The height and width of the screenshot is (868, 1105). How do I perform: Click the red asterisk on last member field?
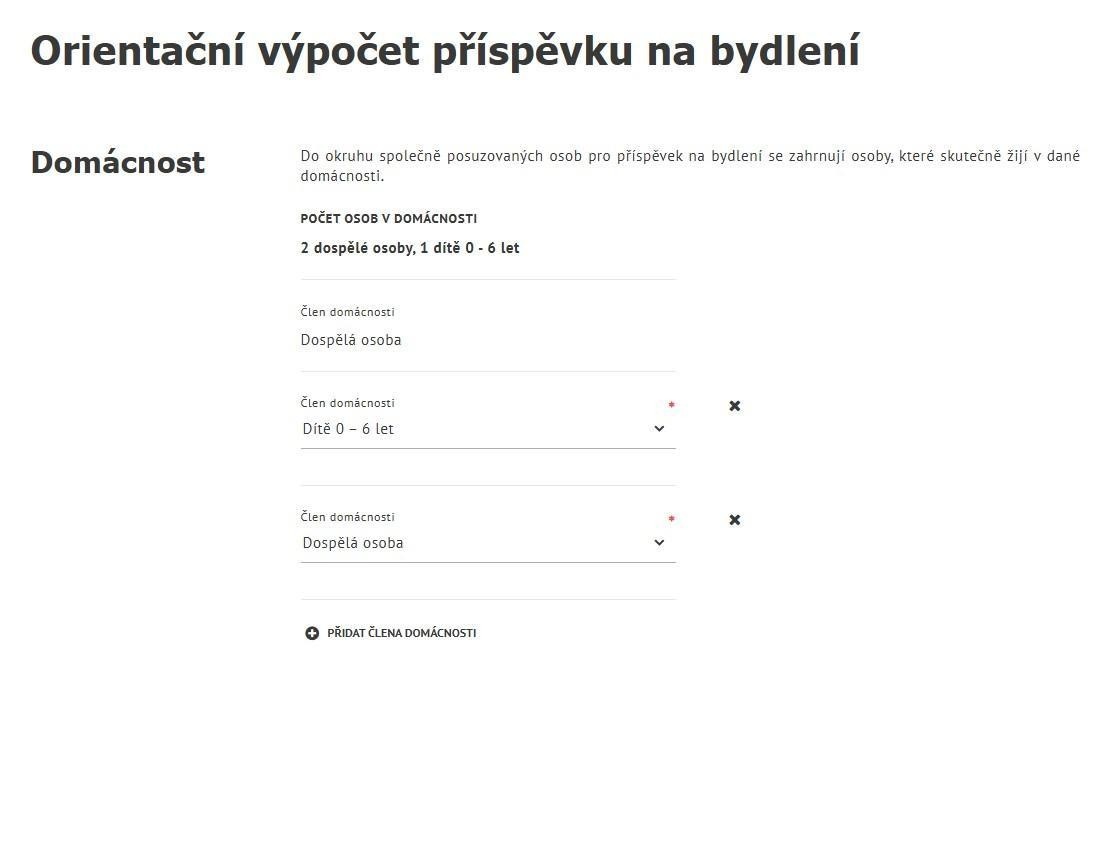point(671,519)
